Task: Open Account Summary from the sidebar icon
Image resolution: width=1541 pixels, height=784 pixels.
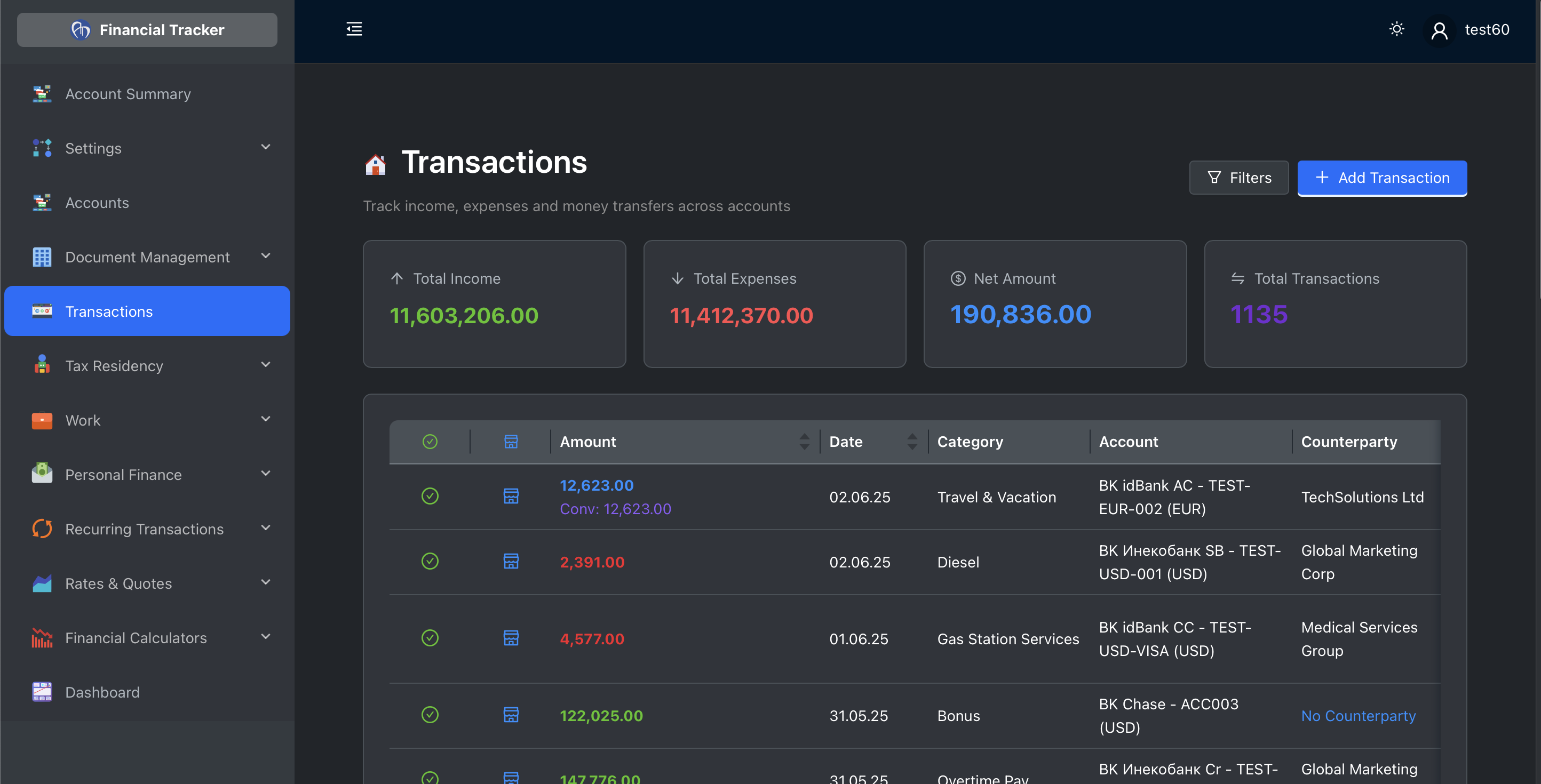Action: pyautogui.click(x=41, y=94)
